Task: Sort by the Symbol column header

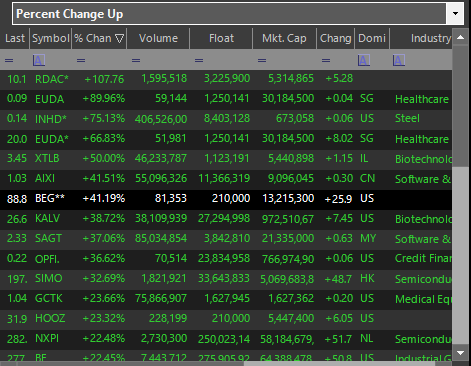Action: point(51,38)
